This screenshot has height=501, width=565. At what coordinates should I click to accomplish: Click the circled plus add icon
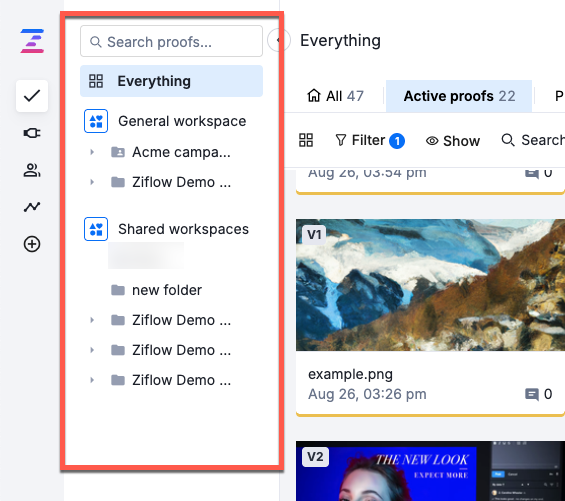(x=32, y=244)
